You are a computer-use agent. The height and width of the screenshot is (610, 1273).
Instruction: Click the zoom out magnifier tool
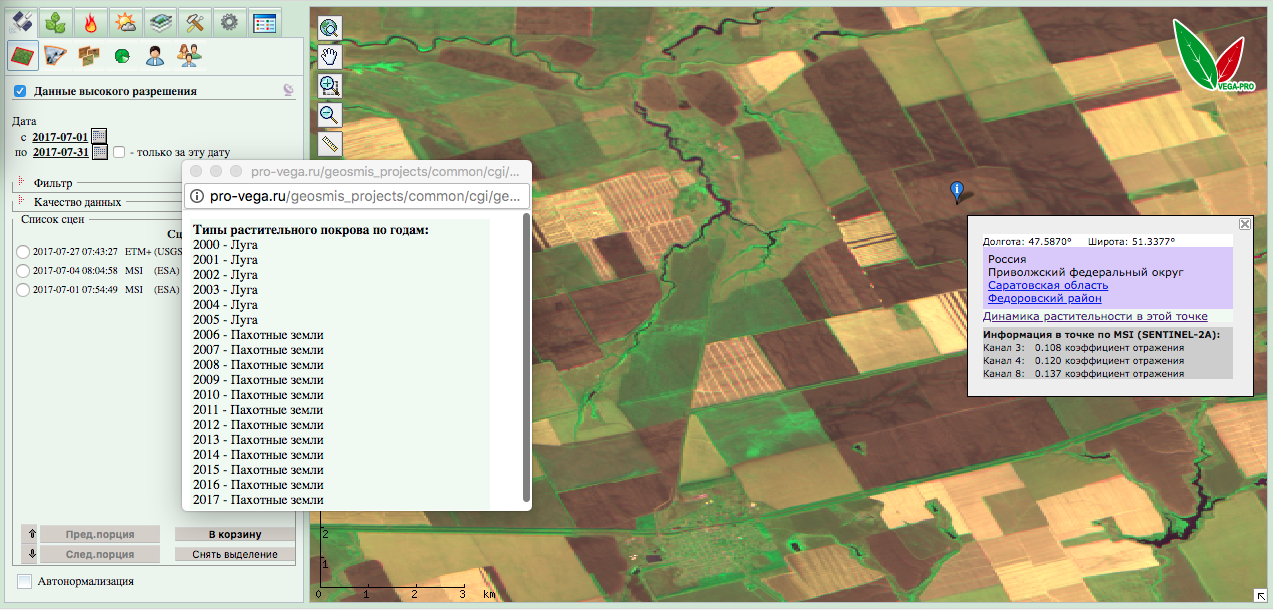tap(330, 115)
